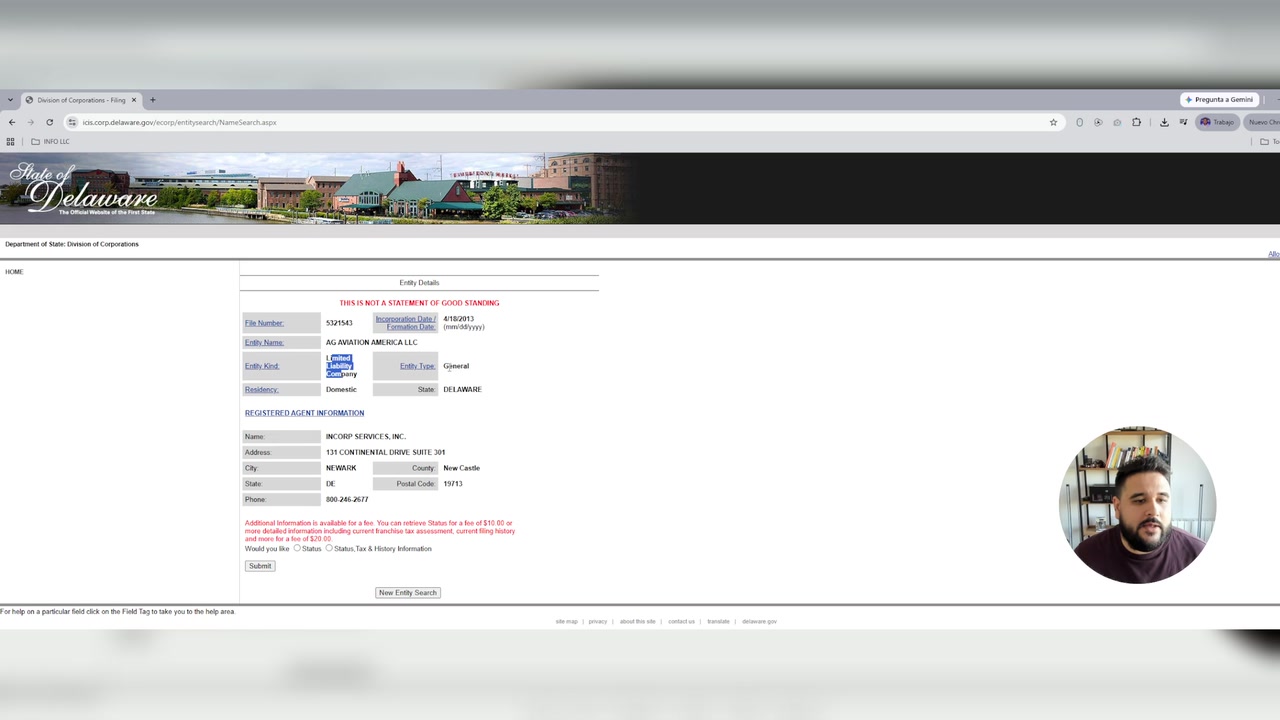
Task: Open the delaware.gov footer link
Action: 759,622
